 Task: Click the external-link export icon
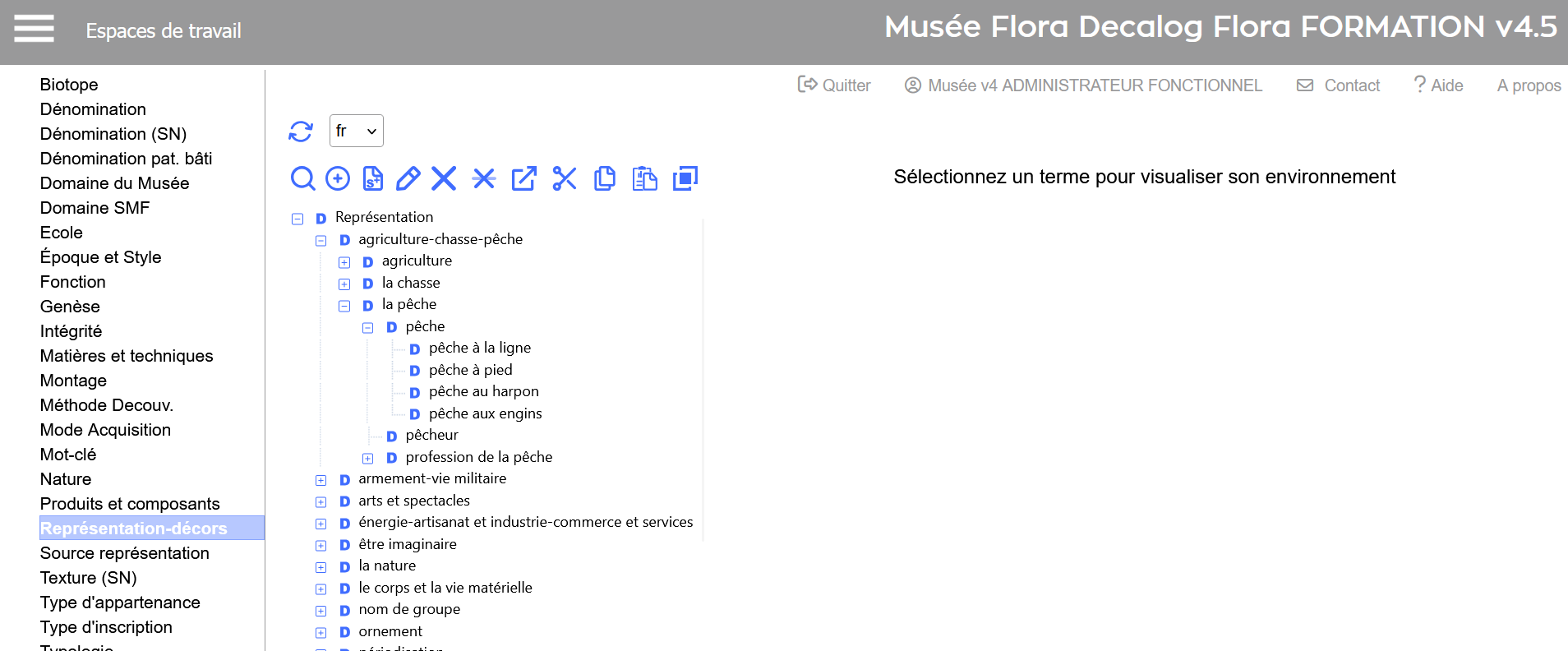click(x=523, y=178)
